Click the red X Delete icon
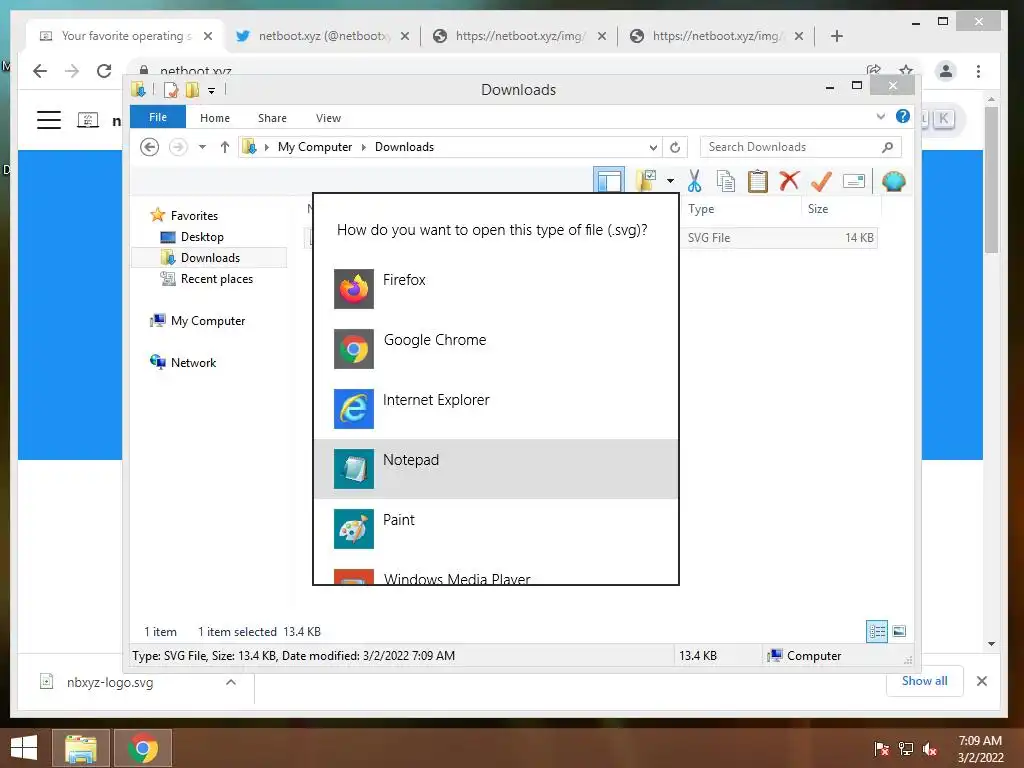Viewport: 1024px width, 768px height. point(790,181)
